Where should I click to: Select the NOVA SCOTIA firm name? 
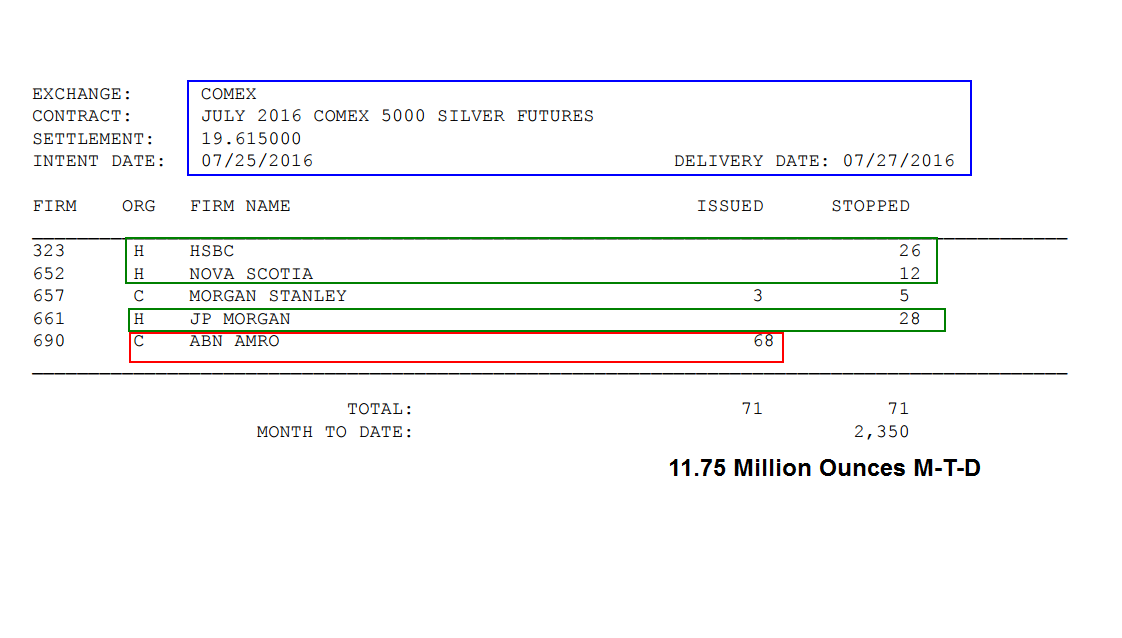pos(251,274)
